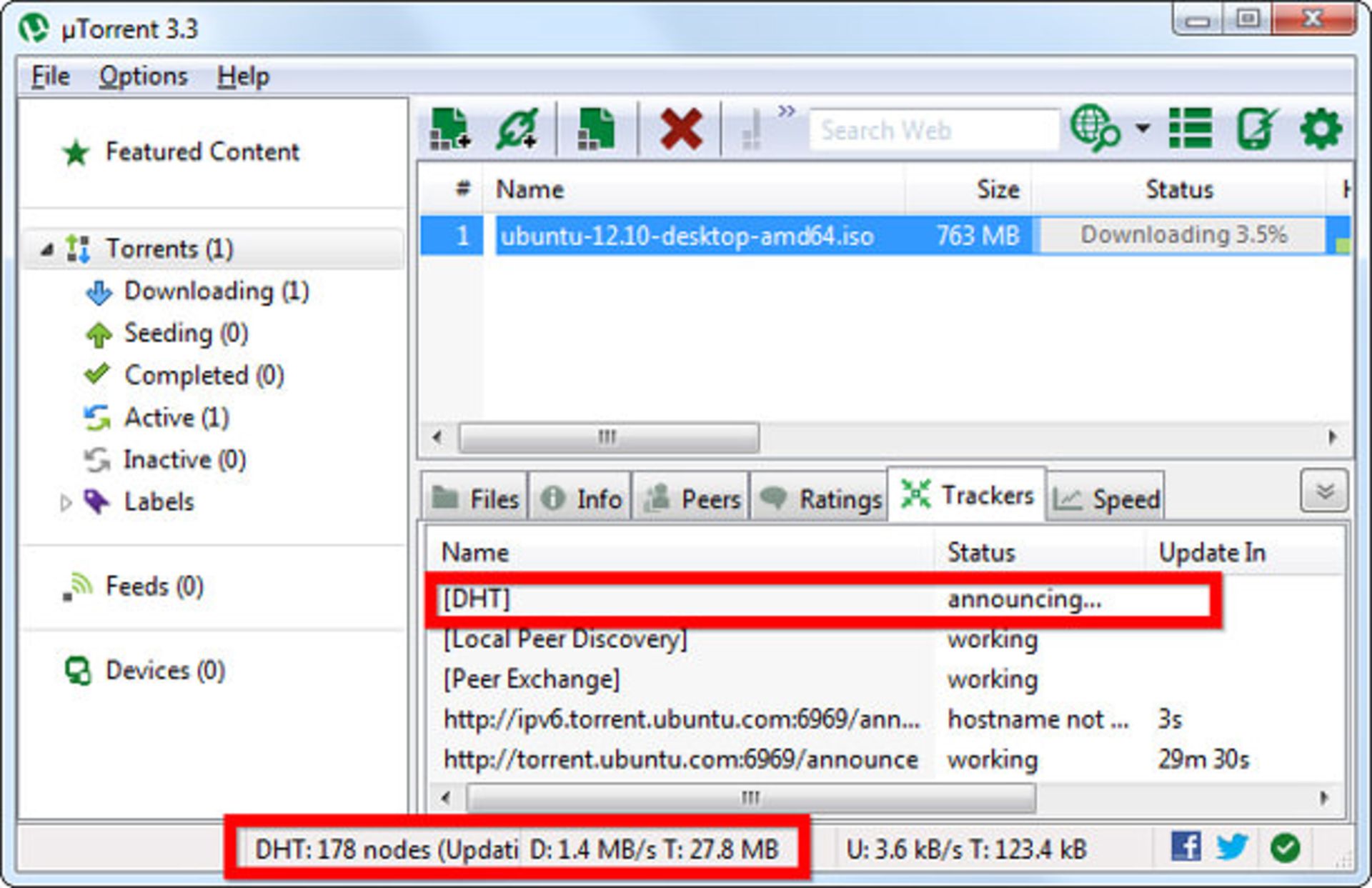The image size is (1372, 888).
Task: Click the RSS Feeds icon
Action: (x=77, y=587)
